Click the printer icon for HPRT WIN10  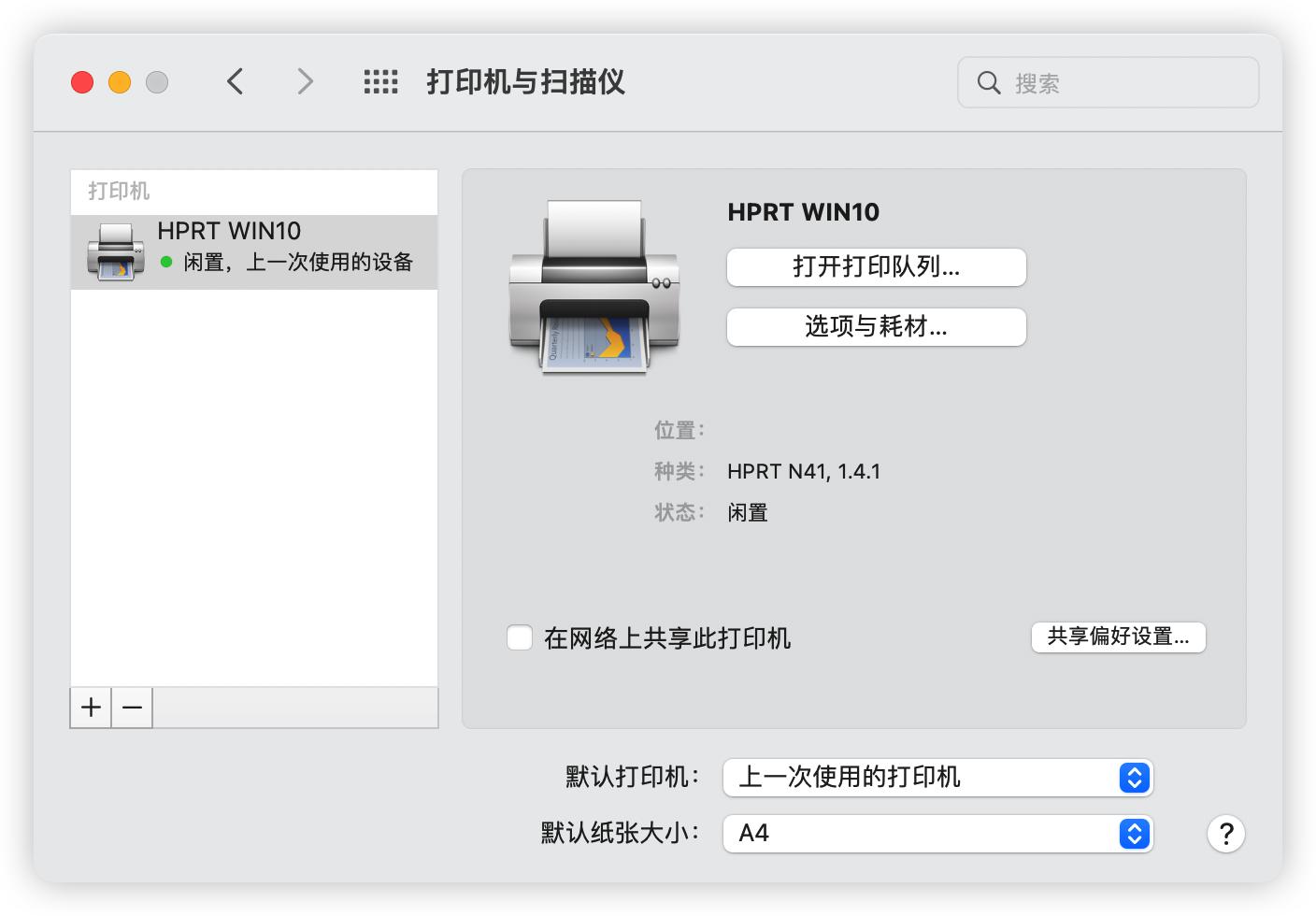114,250
